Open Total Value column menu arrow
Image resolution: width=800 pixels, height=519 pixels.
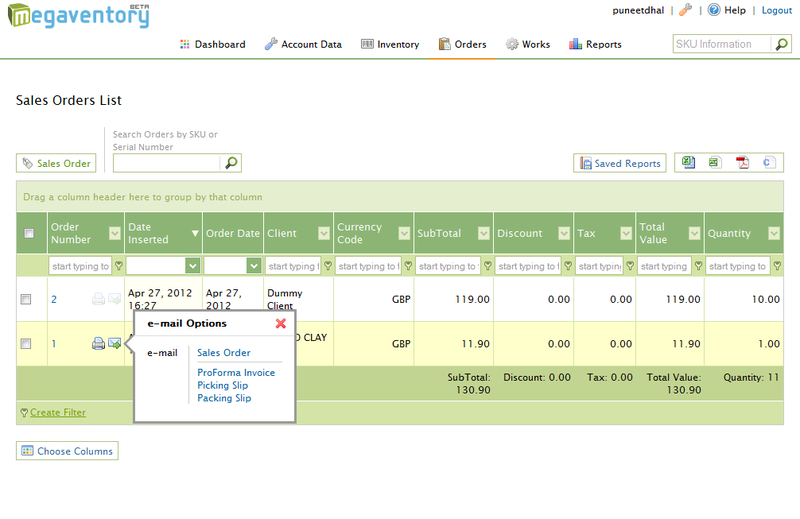tap(694, 233)
